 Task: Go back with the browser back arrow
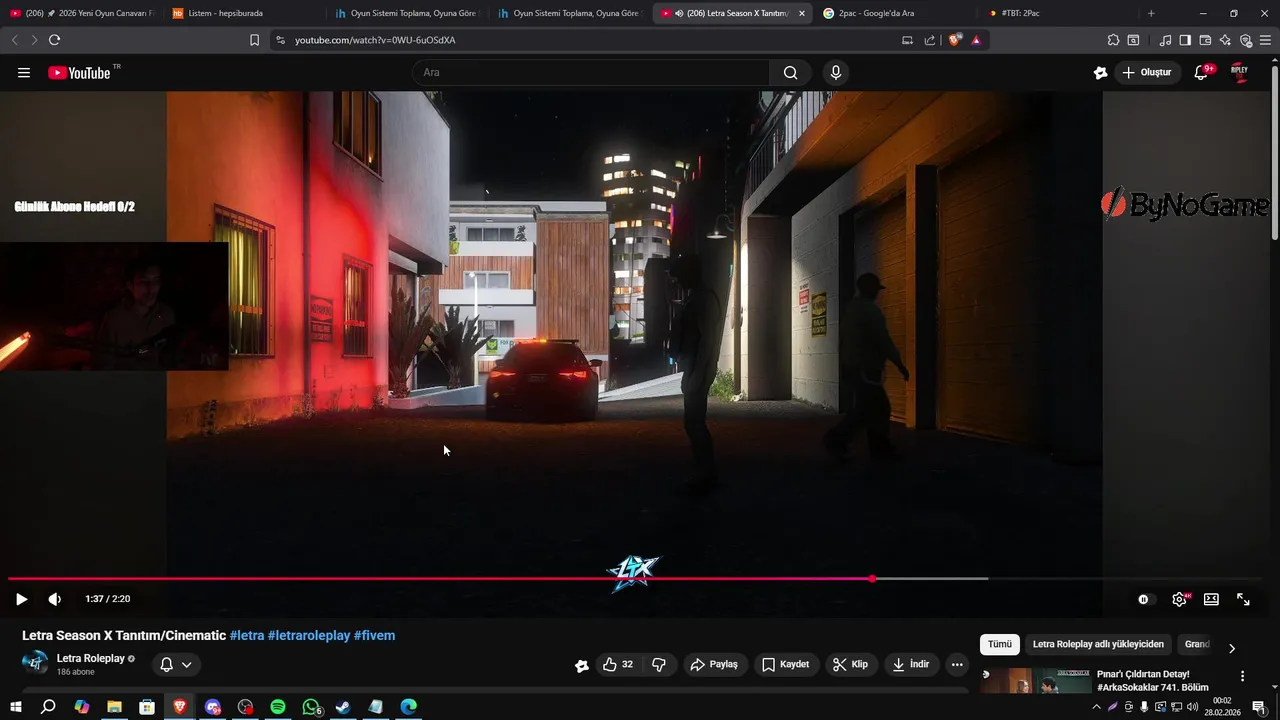click(14, 40)
